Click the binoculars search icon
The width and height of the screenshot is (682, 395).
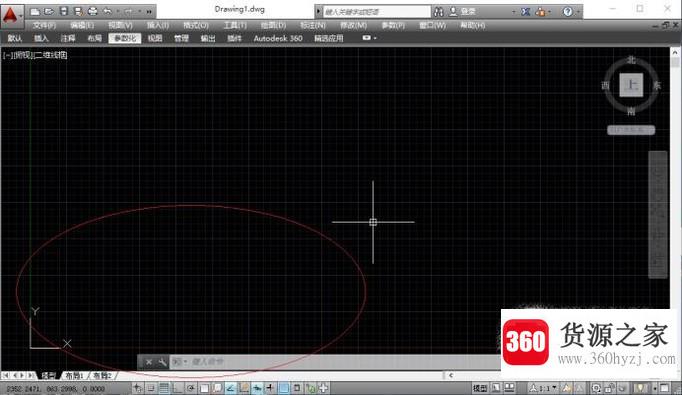pyautogui.click(x=439, y=11)
